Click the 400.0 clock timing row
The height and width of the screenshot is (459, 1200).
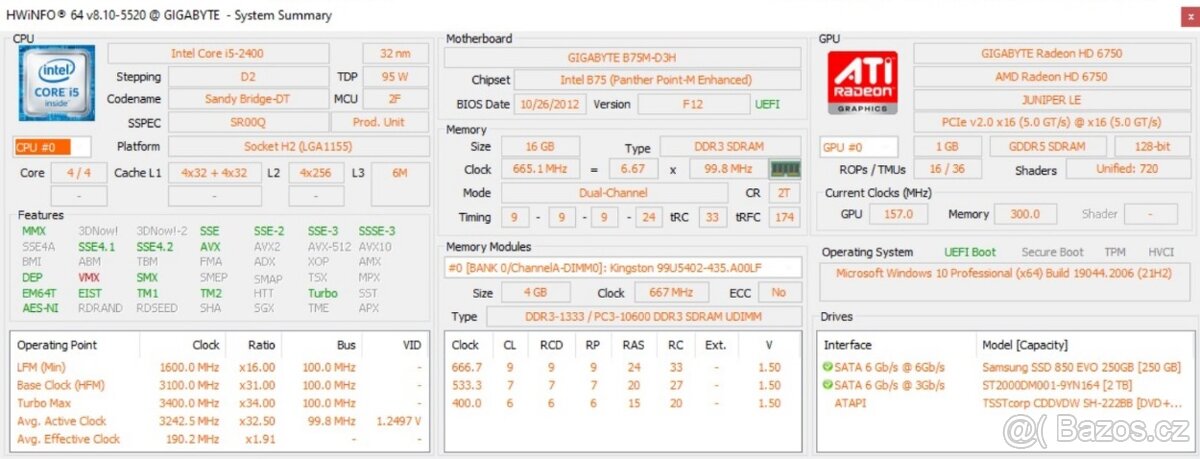pyautogui.click(x=623, y=403)
